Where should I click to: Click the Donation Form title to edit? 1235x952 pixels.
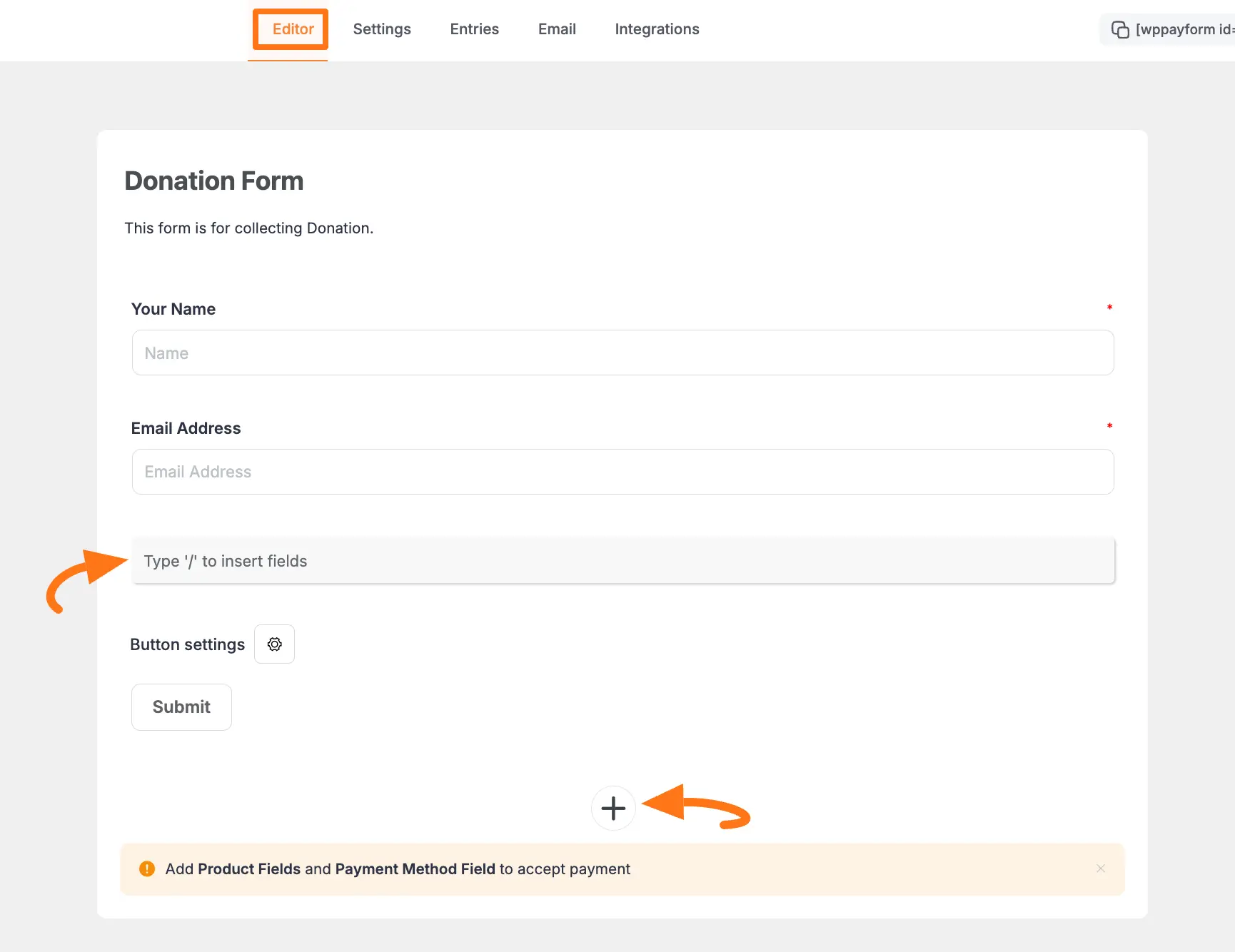point(213,181)
